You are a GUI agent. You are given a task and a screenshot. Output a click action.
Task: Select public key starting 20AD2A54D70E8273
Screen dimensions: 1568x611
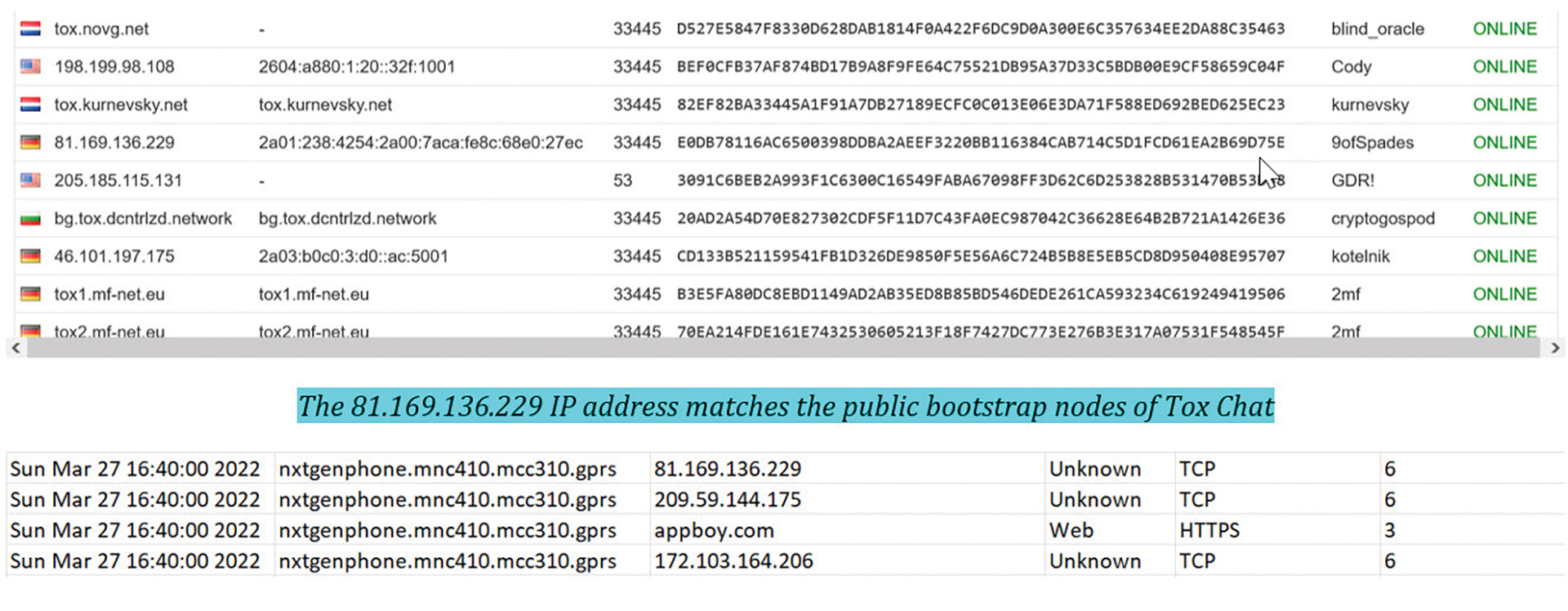(x=981, y=218)
